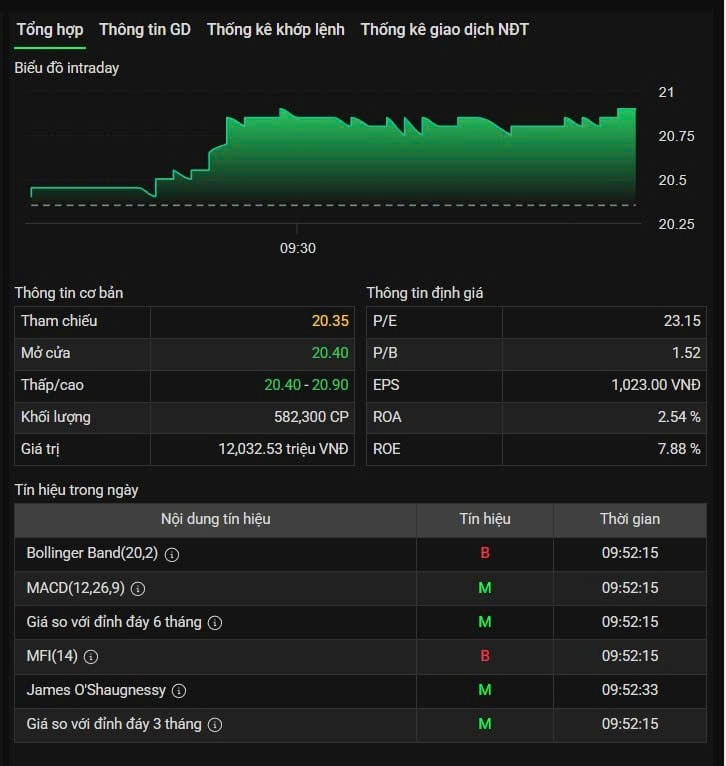Click the Tham chiếu value 20.35
The height and width of the screenshot is (766, 726).
[x=330, y=321]
